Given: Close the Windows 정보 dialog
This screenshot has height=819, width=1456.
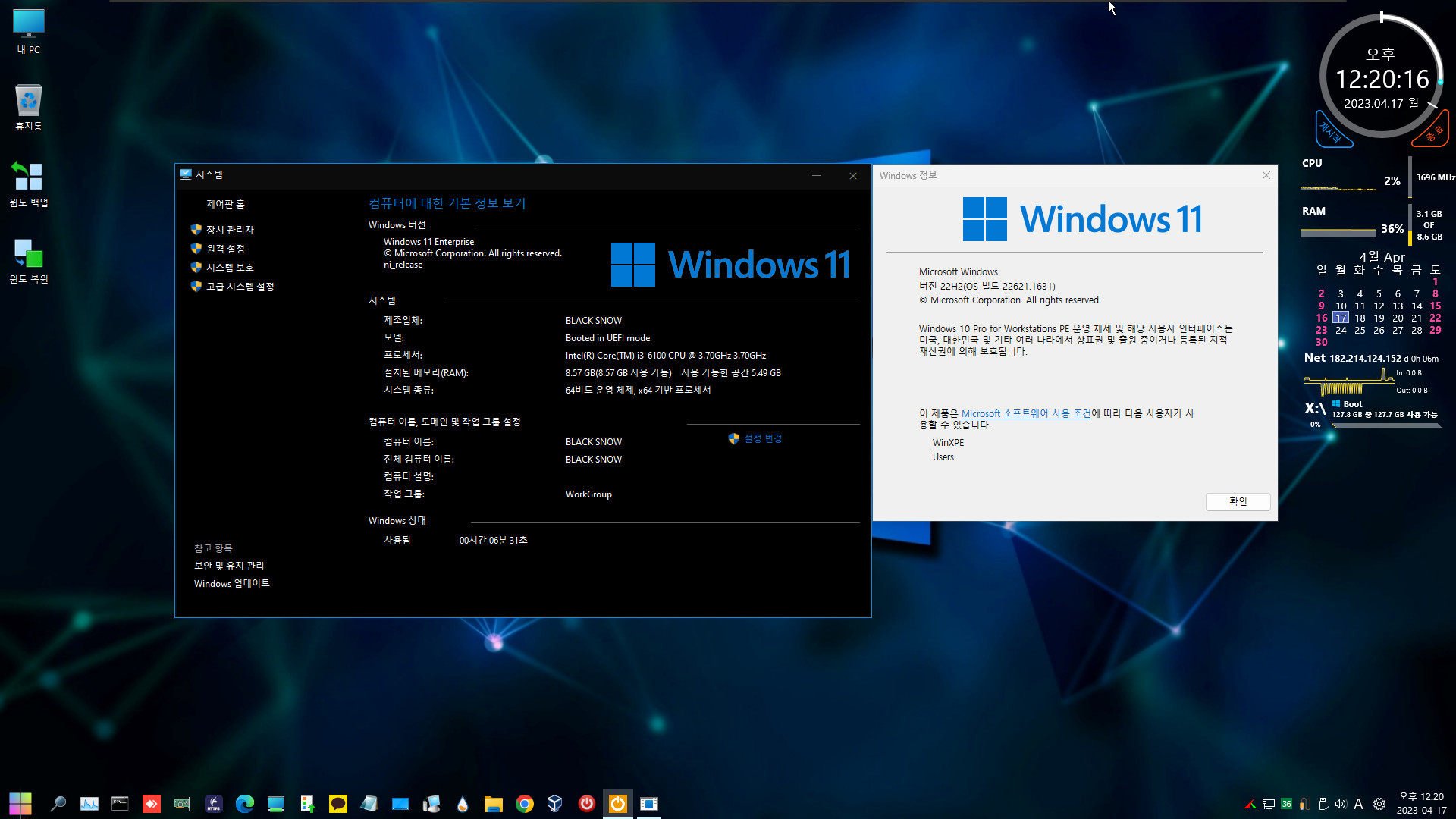Looking at the screenshot, I should (1266, 175).
